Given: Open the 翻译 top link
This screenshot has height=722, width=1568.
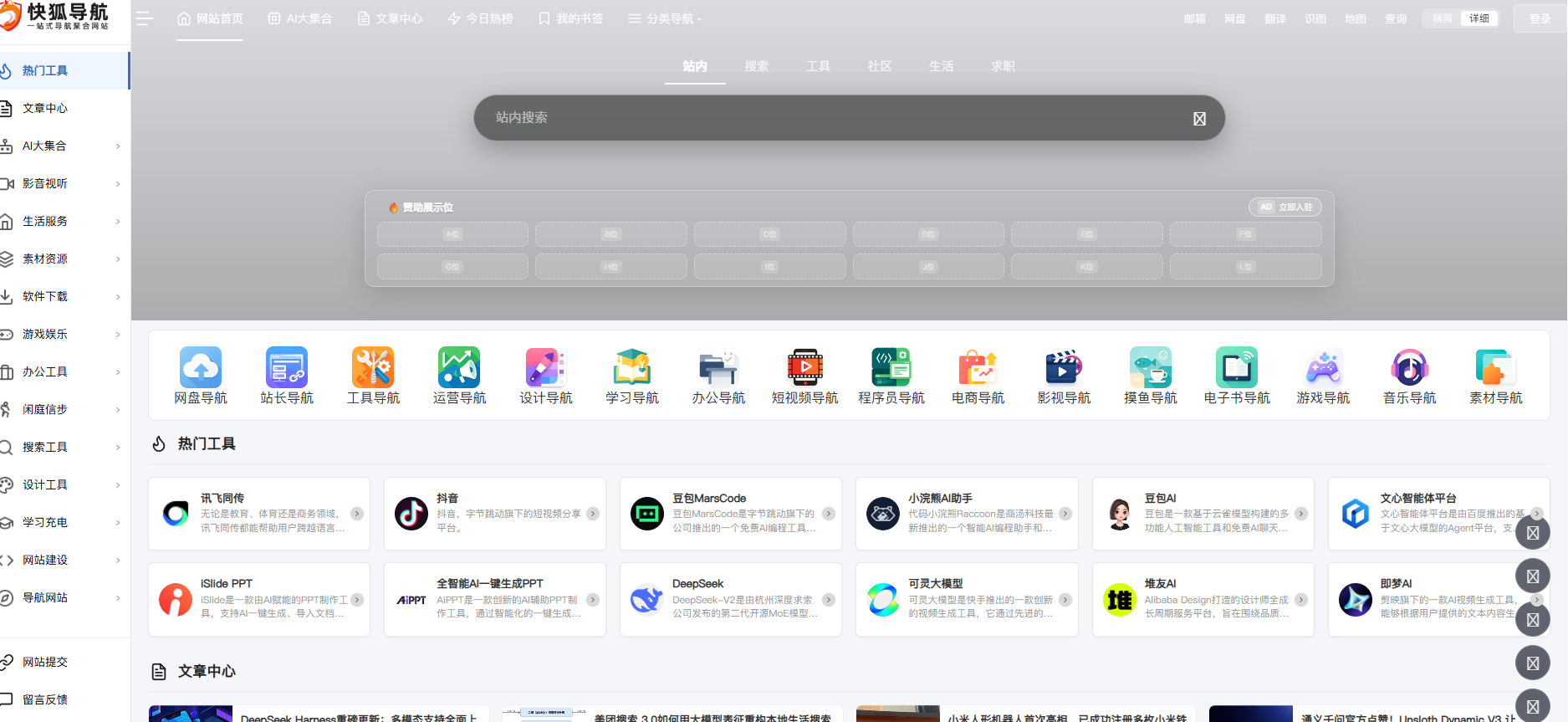Looking at the screenshot, I should tap(1274, 18).
